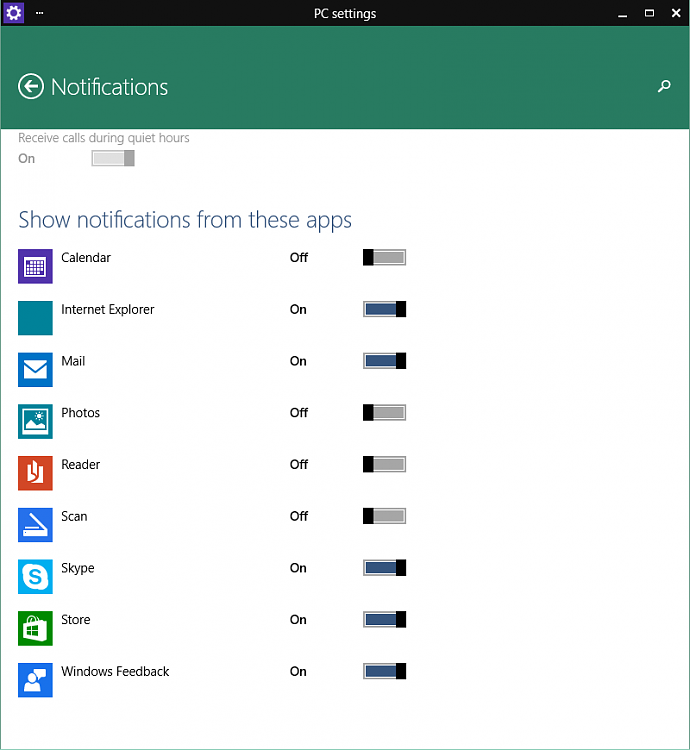The image size is (690, 750).
Task: Click the Notifications page title
Action: (110, 87)
